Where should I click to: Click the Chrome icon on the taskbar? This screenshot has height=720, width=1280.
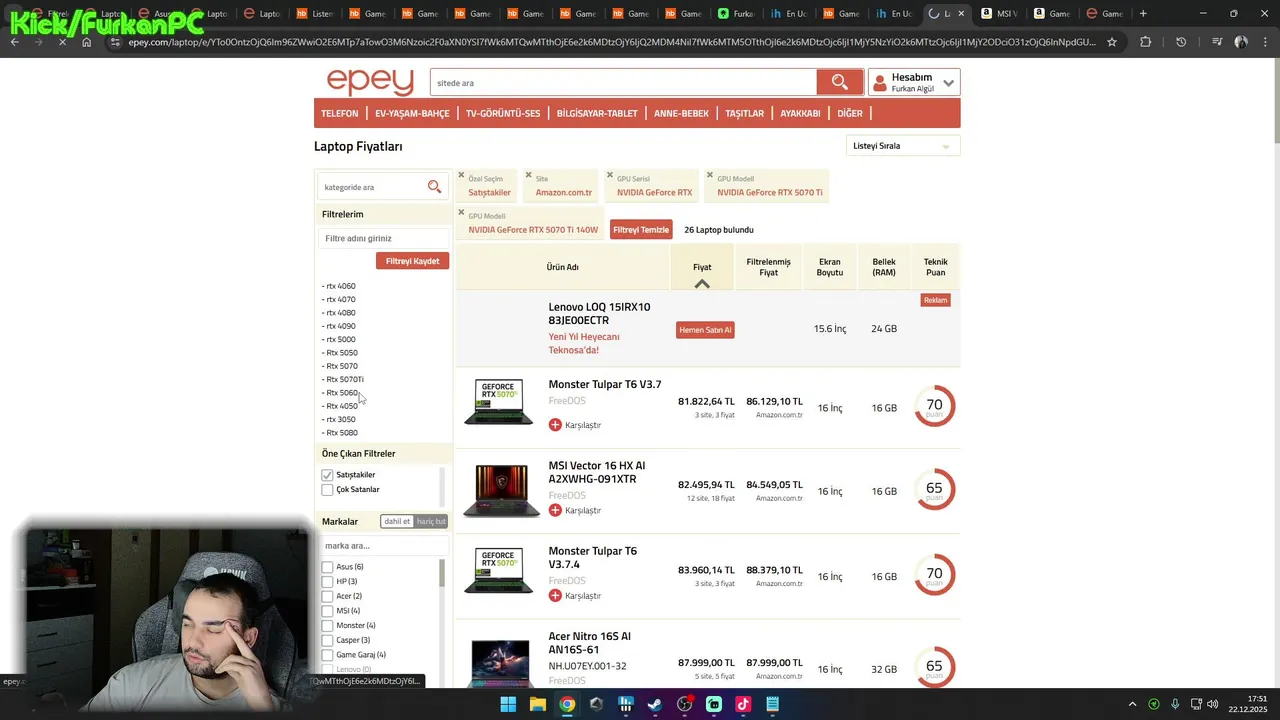tap(567, 704)
